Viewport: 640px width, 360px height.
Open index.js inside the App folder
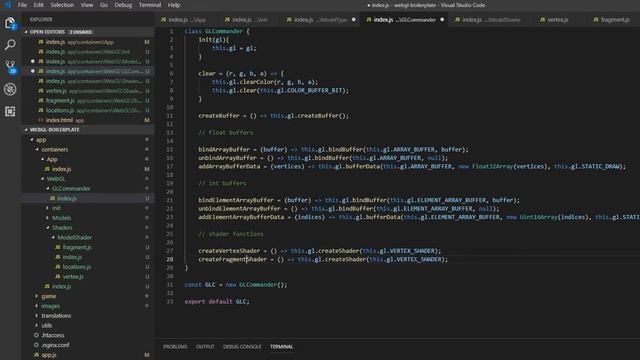coord(88,169)
